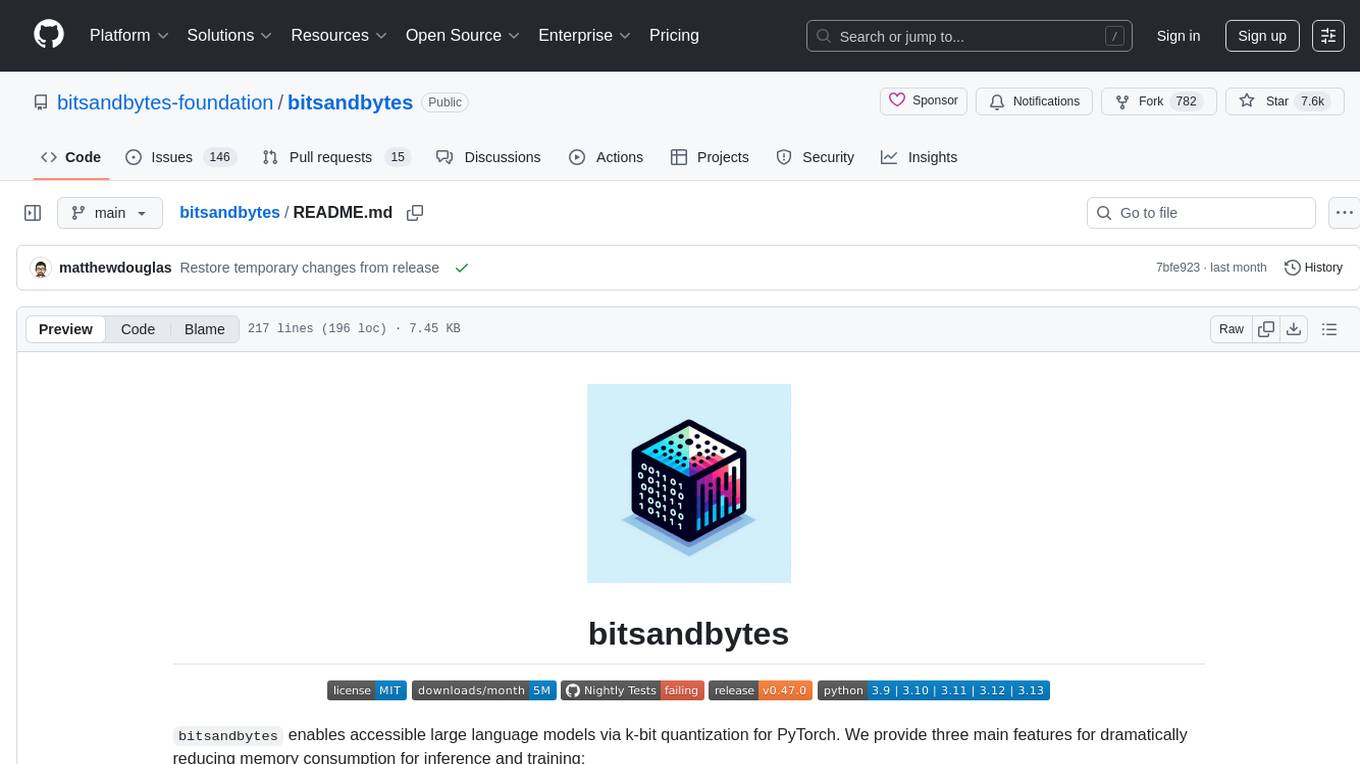Focus the Go to file field
Viewport: 1360px width, 764px height.
(x=1201, y=213)
